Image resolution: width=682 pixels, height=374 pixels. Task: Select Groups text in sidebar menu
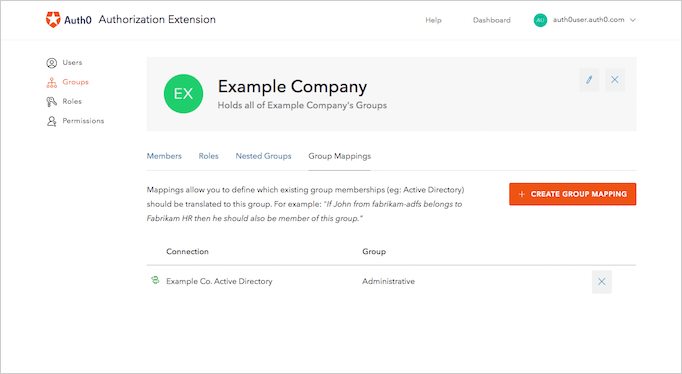point(75,82)
